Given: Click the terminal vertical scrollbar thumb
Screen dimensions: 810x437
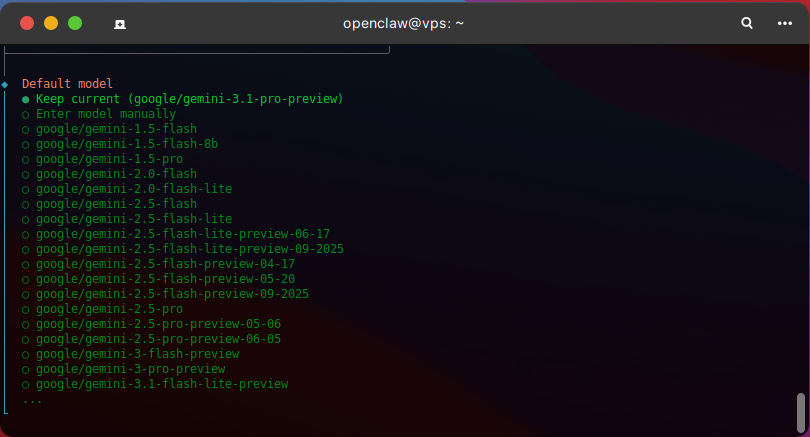Looking at the screenshot, I should pyautogui.click(x=800, y=410).
